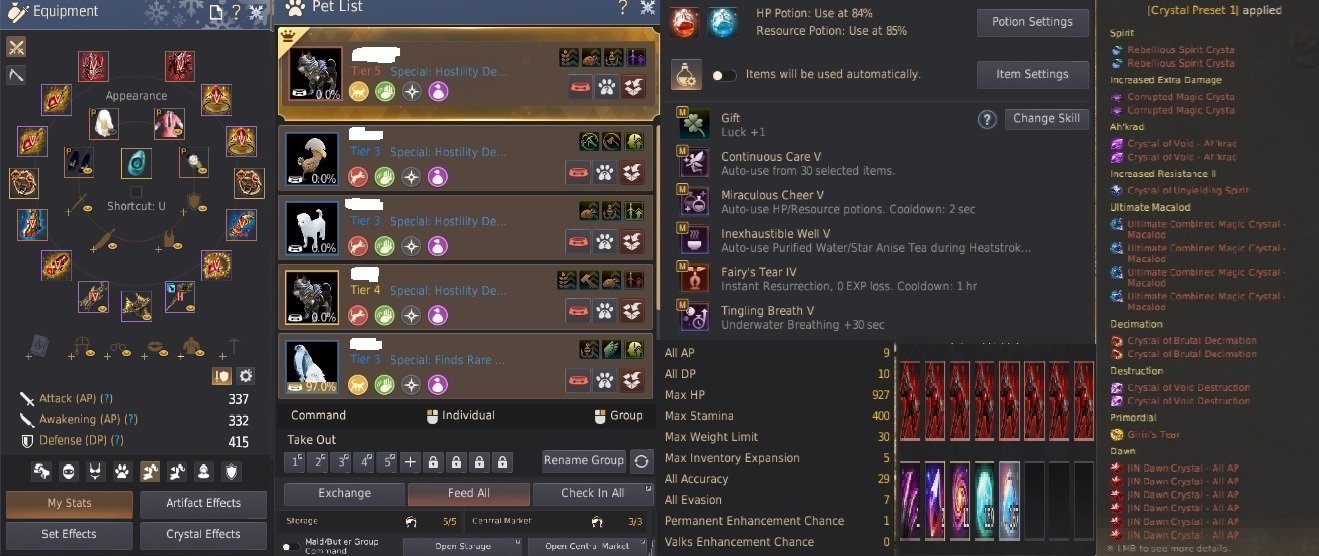Open the Set Effects tab
Screen dimensions: 1319x556
pos(69,534)
